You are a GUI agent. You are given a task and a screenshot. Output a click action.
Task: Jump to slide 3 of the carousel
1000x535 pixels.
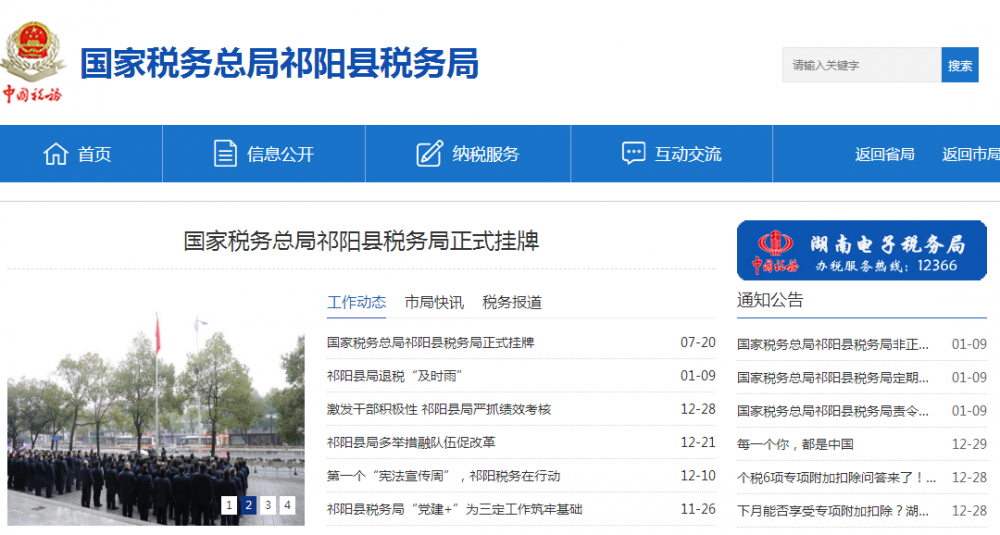[268, 505]
